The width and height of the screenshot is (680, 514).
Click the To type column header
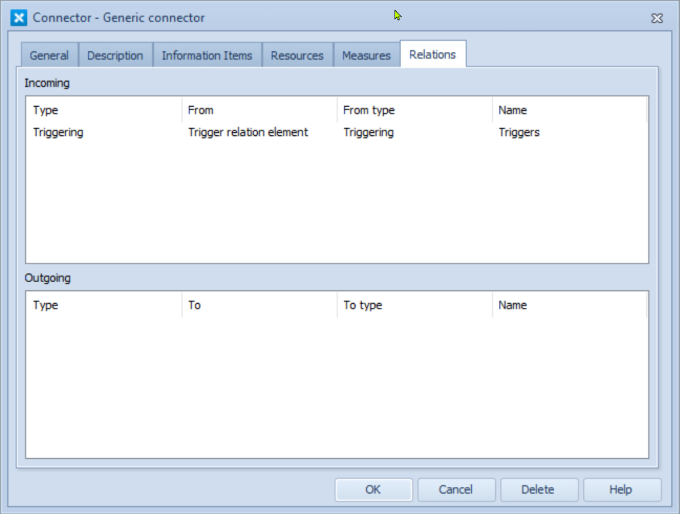(x=414, y=305)
